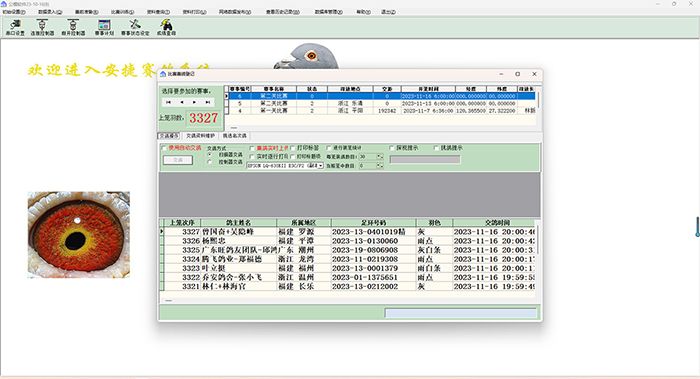700x379 pixels.
Task: Enable the cage statistics checkbox
Action: (329, 148)
